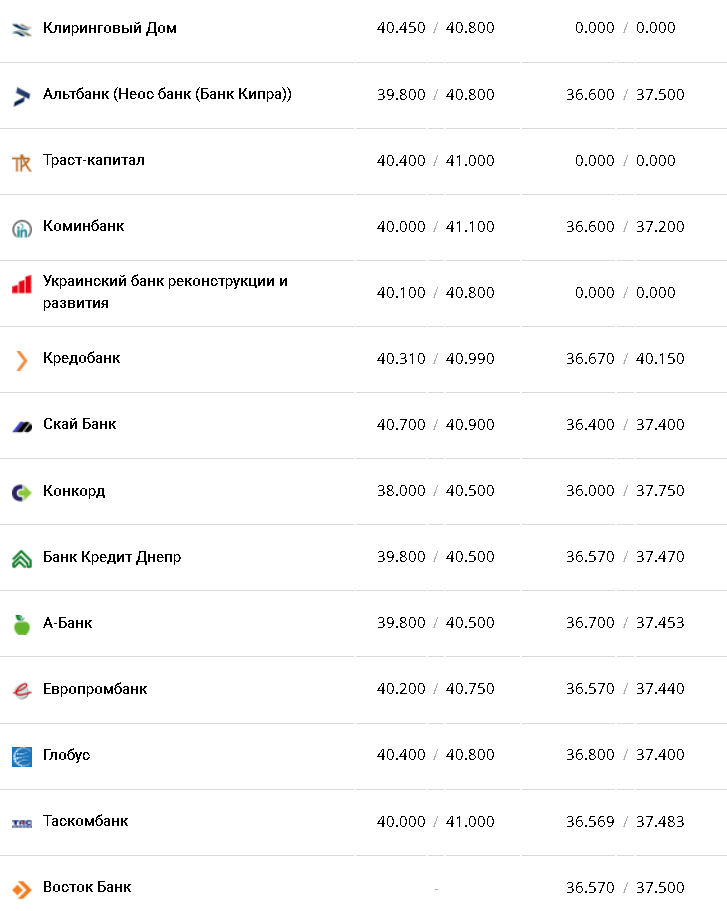Screen dimensions: 727x911
Task: Click the green apple А-Банк logo
Action: click(x=22, y=624)
